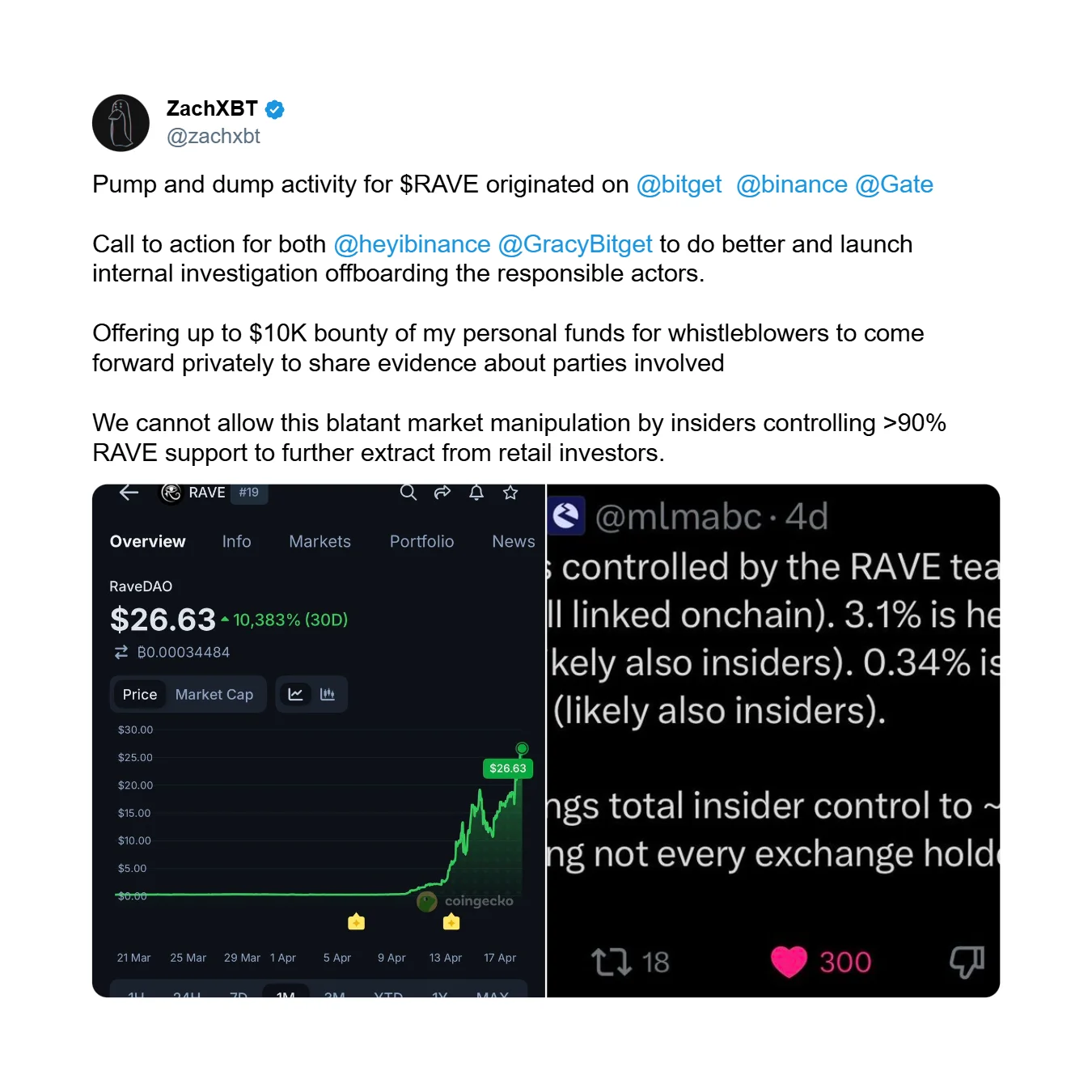Tap the back arrow in RAVE header

point(129,493)
